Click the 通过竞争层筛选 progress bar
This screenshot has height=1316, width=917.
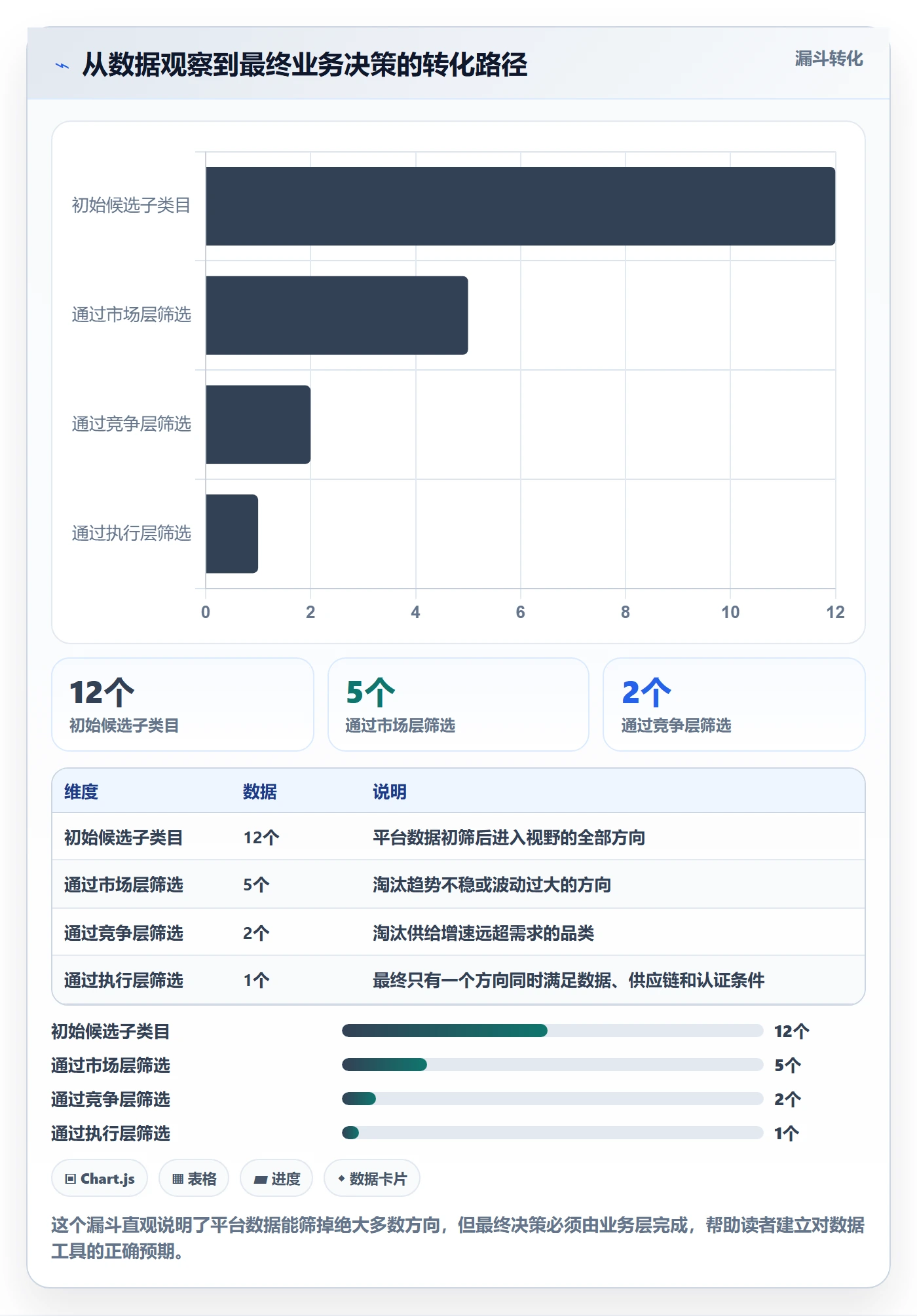(x=552, y=1099)
